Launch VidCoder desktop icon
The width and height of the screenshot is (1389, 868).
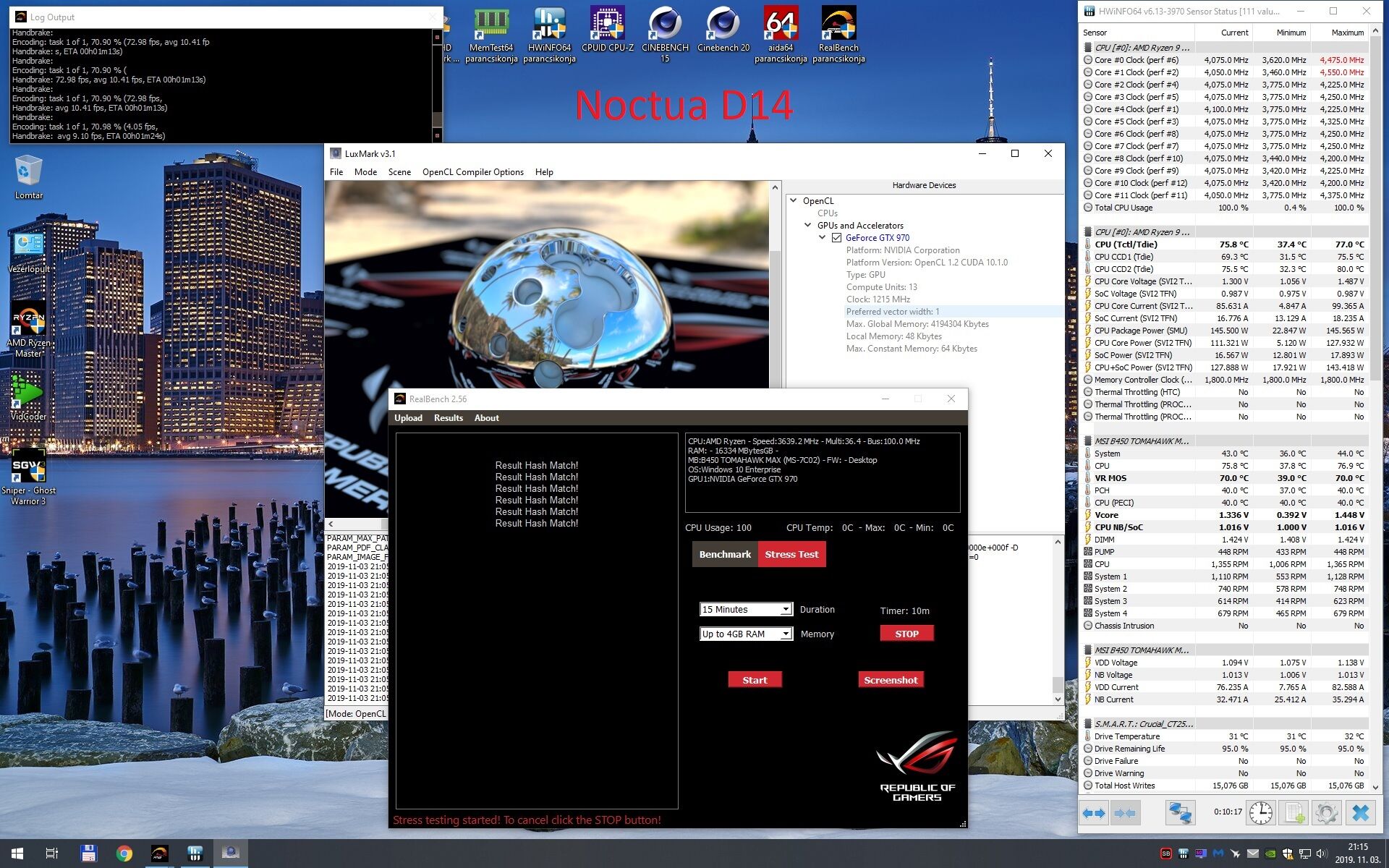point(29,397)
